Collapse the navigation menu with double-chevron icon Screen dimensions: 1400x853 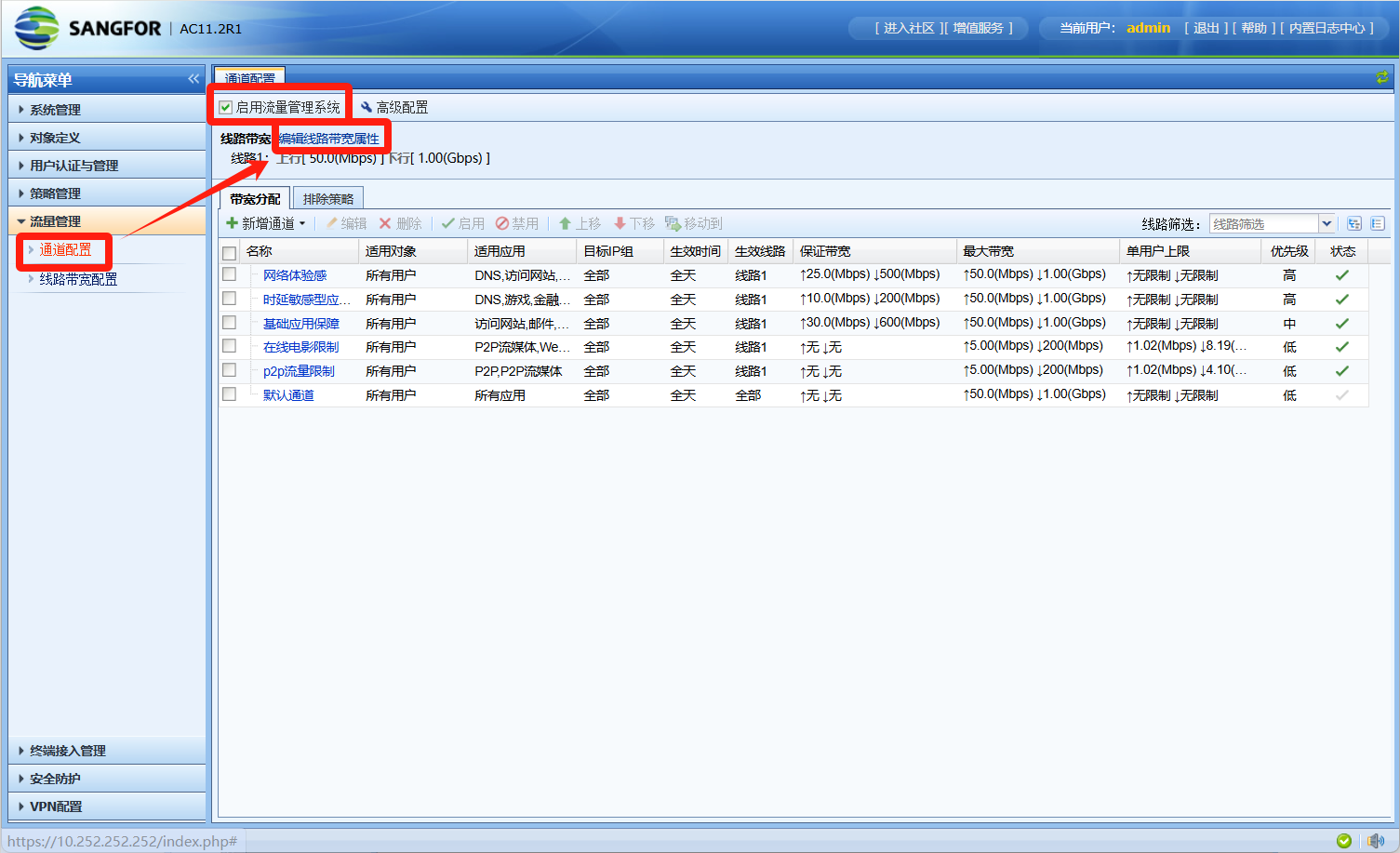tap(193, 79)
